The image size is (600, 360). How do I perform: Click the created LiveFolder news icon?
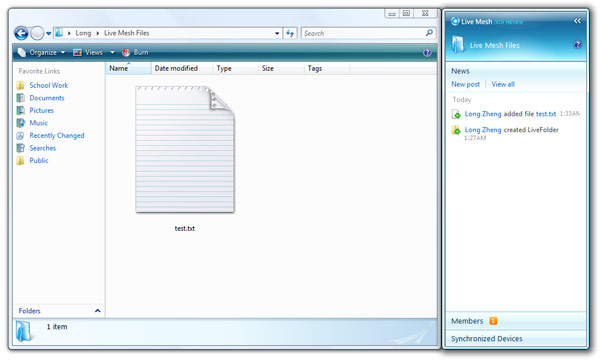456,130
